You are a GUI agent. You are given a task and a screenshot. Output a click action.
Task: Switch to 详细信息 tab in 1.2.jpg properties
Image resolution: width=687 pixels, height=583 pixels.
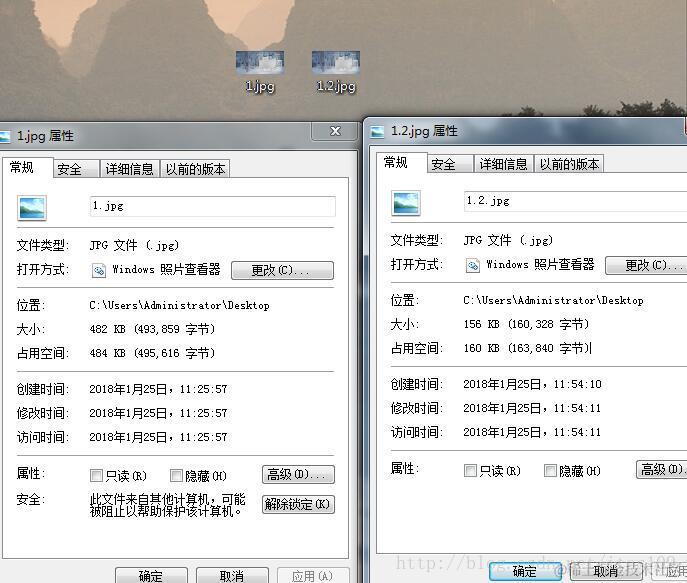pos(504,164)
